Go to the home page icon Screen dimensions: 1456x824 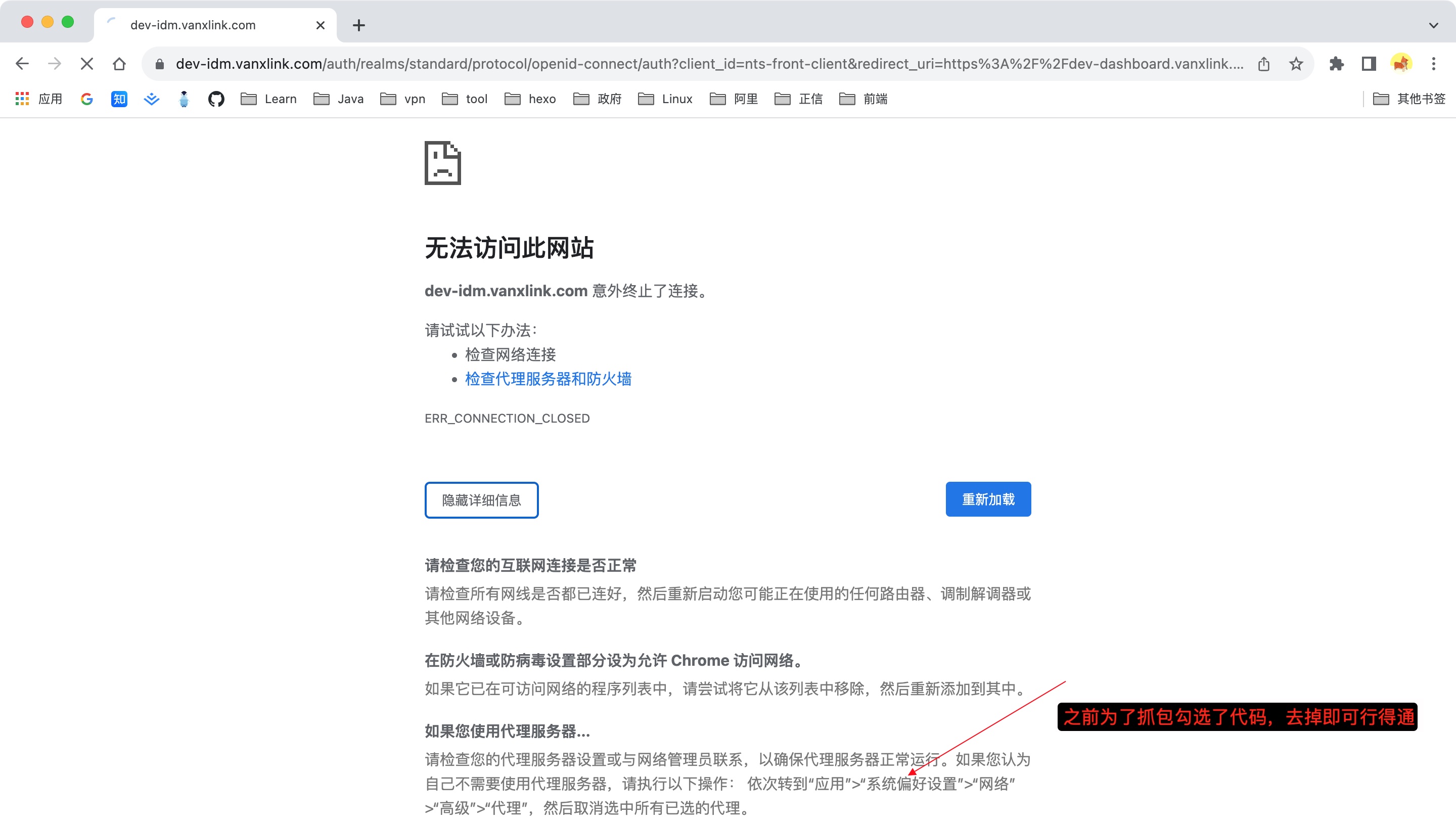point(119,64)
